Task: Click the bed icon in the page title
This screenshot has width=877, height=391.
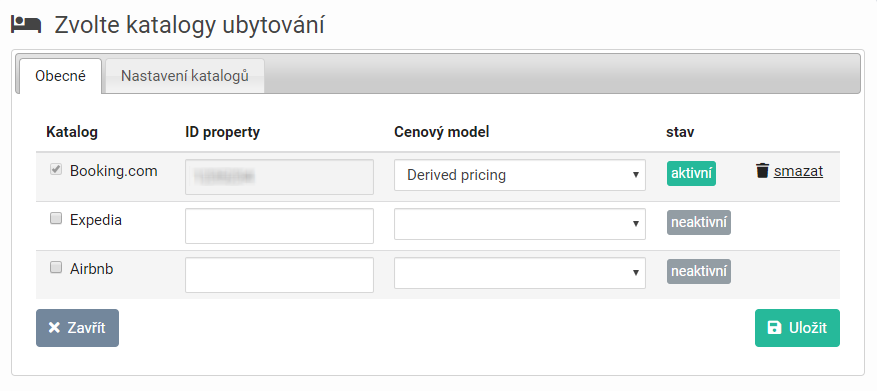Action: (x=26, y=25)
